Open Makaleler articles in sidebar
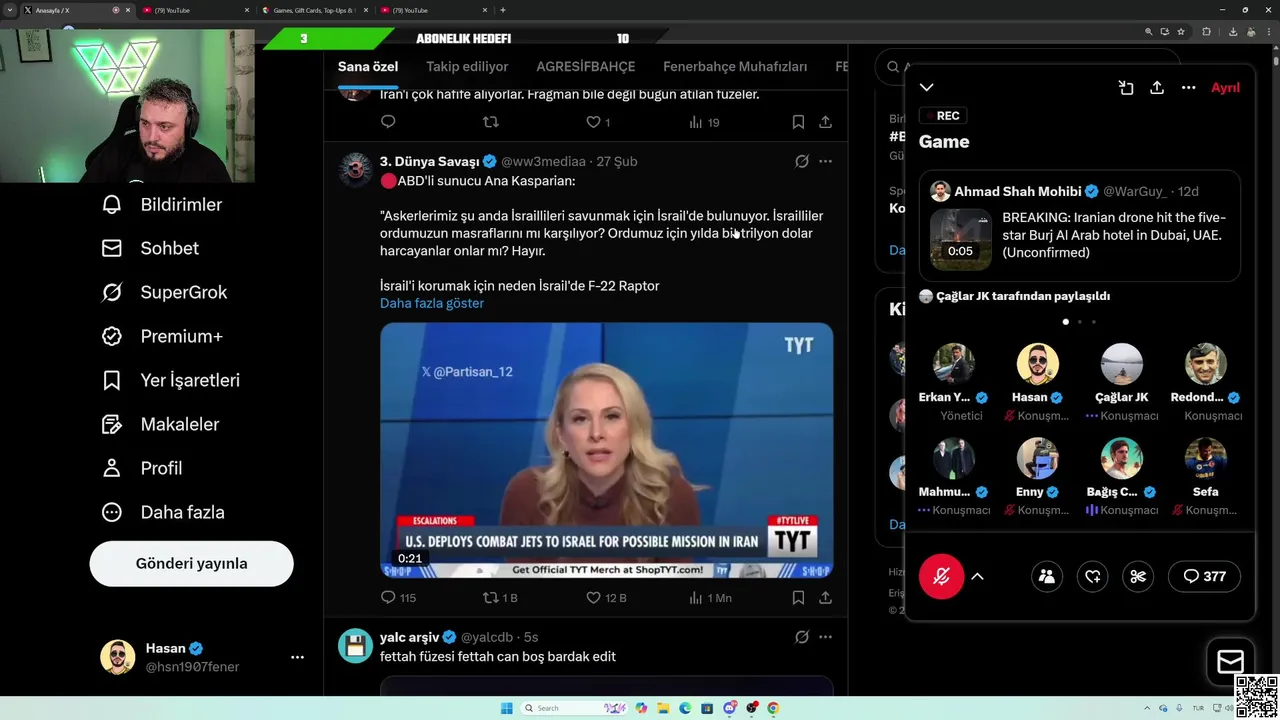 point(160,424)
